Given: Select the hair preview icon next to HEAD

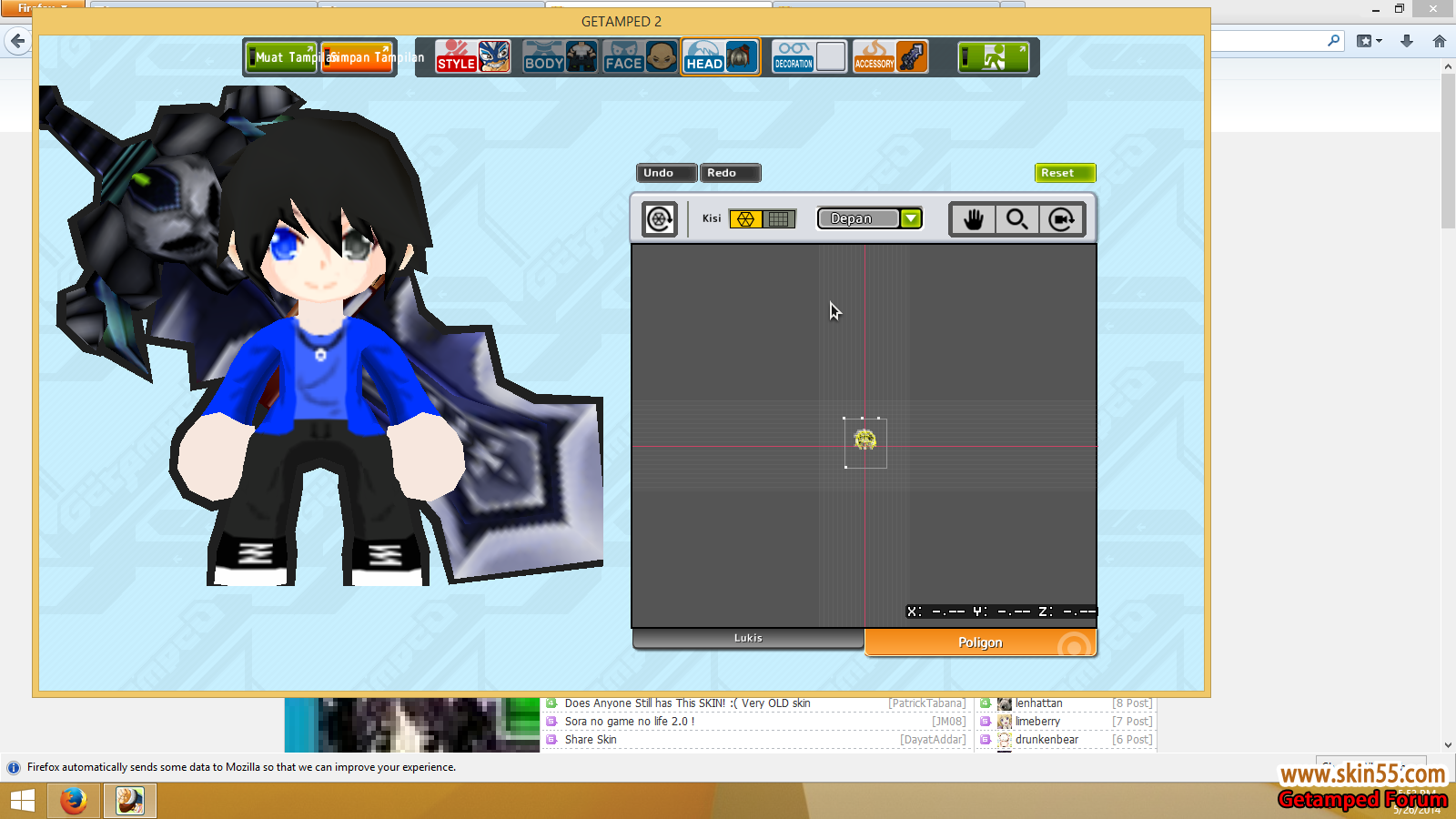Looking at the screenshot, I should point(742,56).
